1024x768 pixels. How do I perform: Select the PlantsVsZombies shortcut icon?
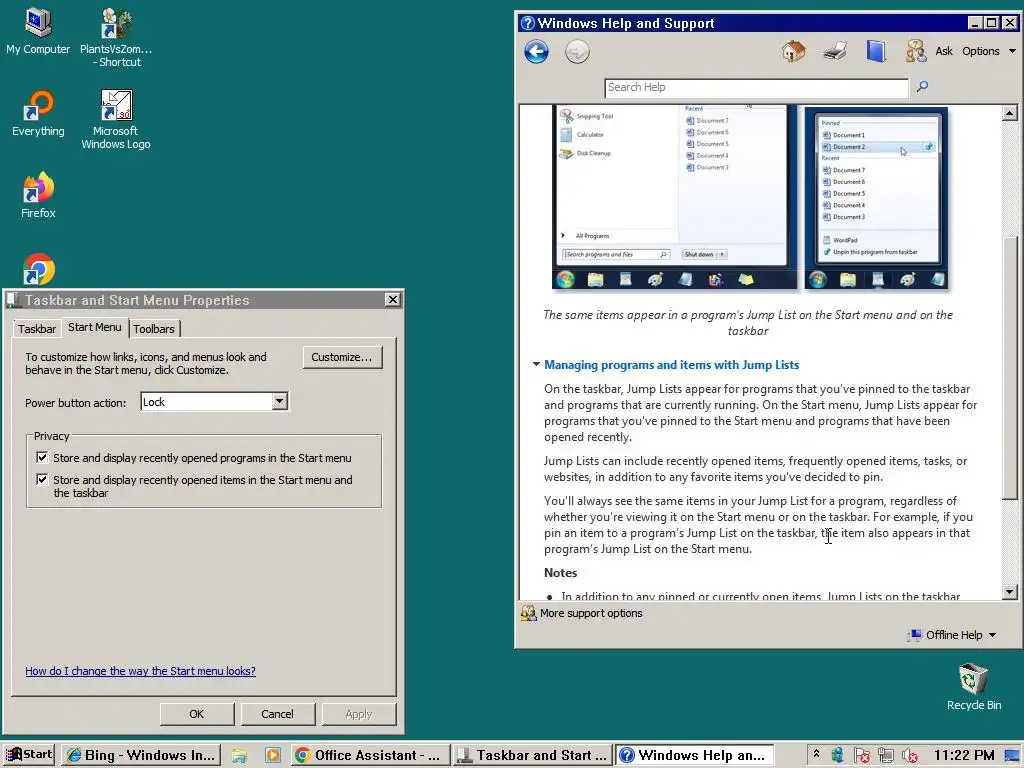pyautogui.click(x=116, y=37)
